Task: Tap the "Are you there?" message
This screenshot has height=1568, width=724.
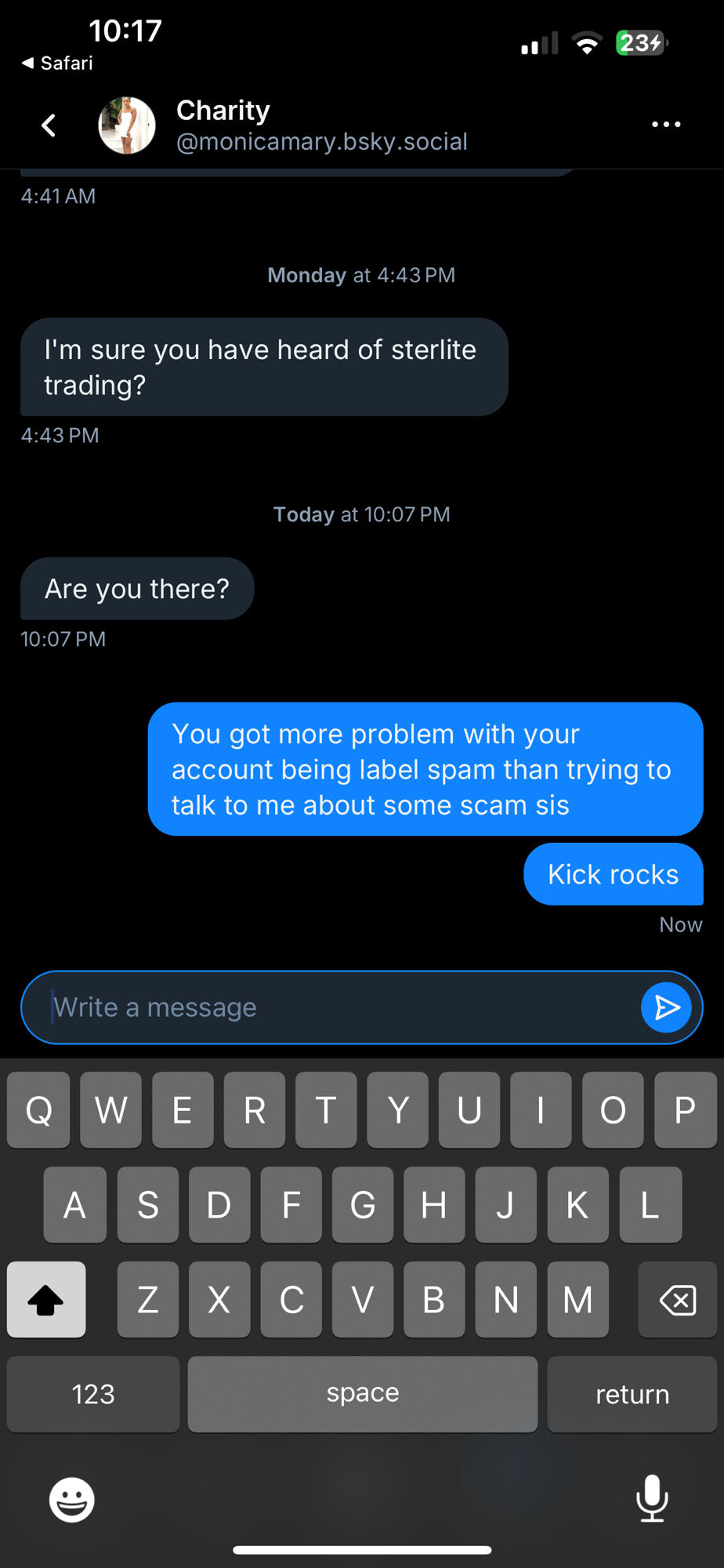Action: click(x=137, y=589)
